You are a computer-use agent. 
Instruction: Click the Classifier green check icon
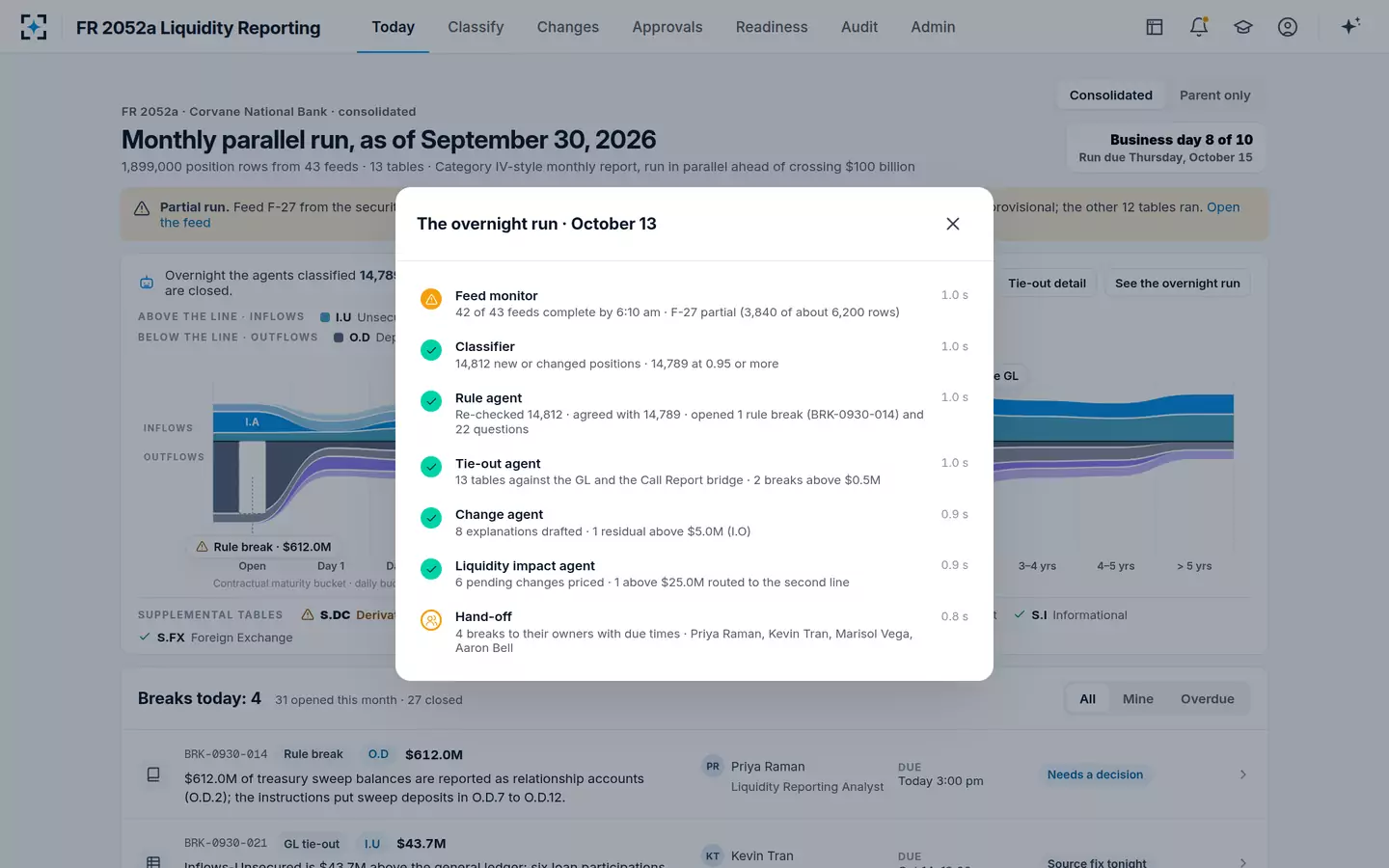coord(431,350)
